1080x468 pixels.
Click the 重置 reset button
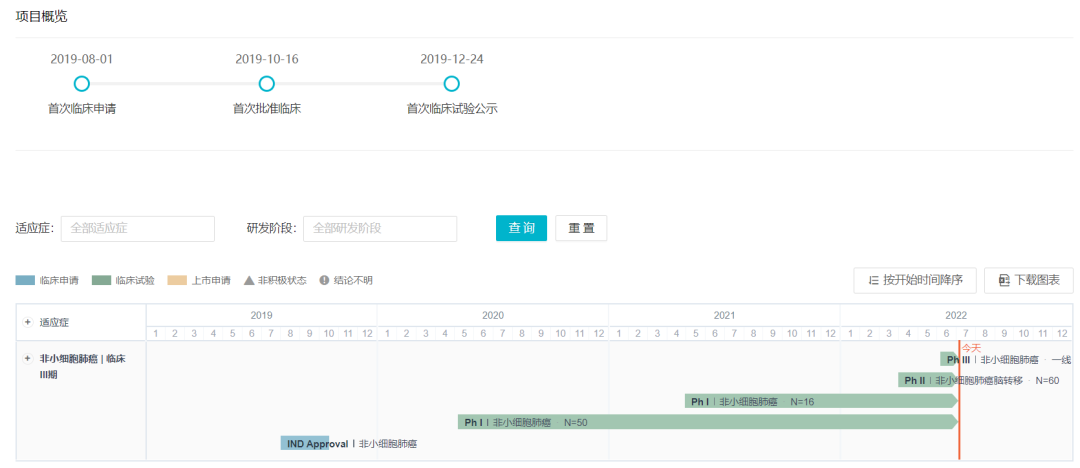[581, 228]
